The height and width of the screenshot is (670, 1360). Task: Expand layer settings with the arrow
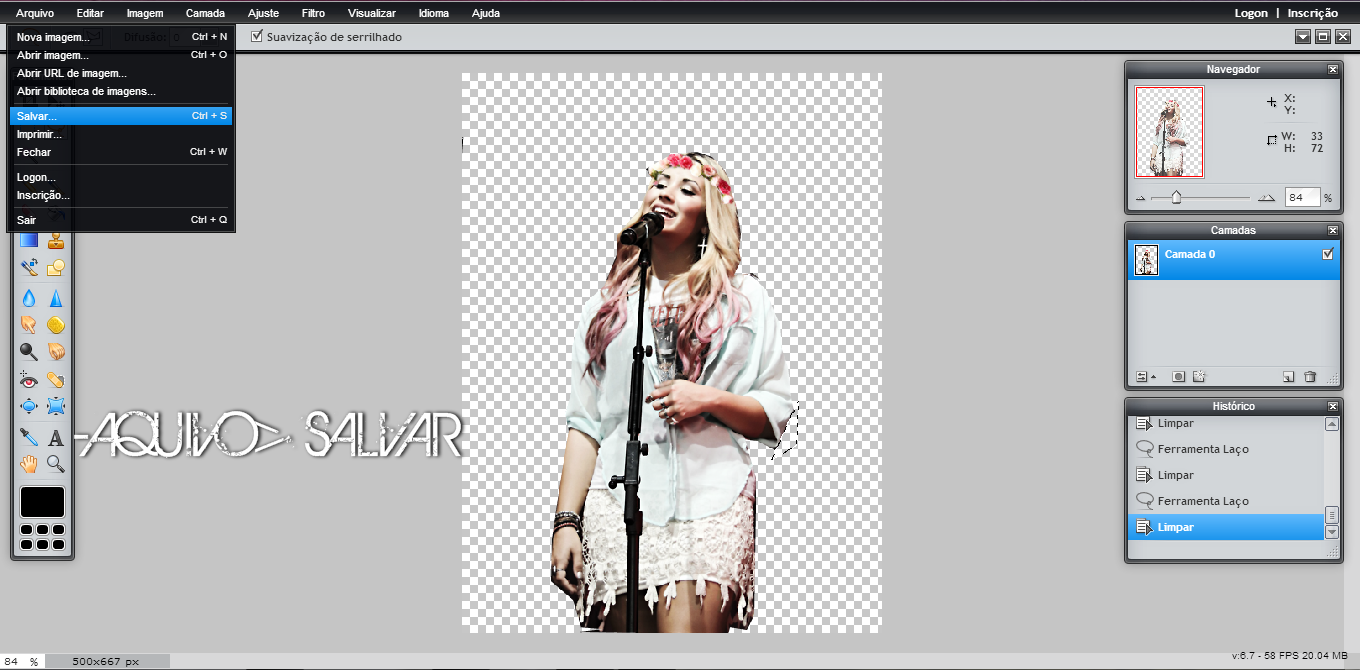point(1153,376)
